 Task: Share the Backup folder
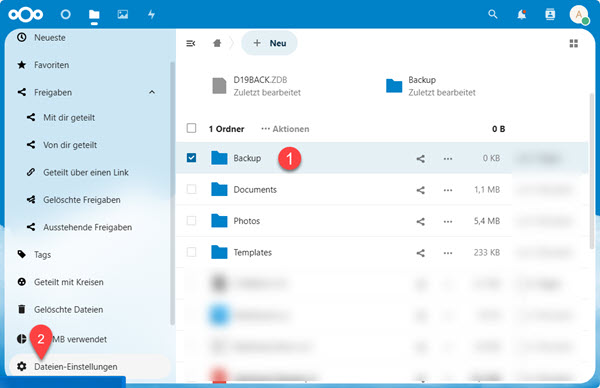(x=421, y=158)
